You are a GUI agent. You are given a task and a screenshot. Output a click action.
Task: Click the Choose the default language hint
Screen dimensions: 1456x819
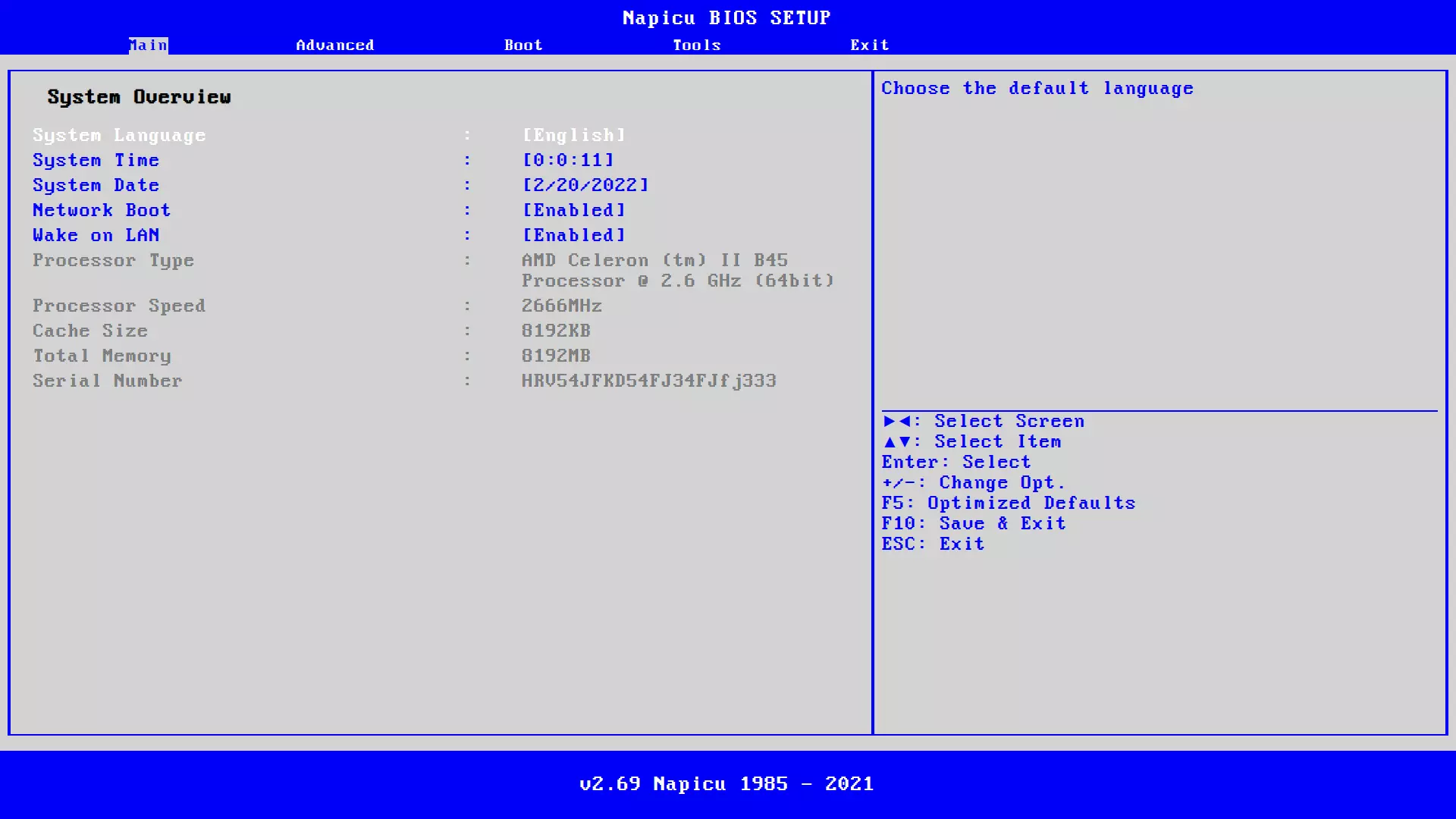1037,88
